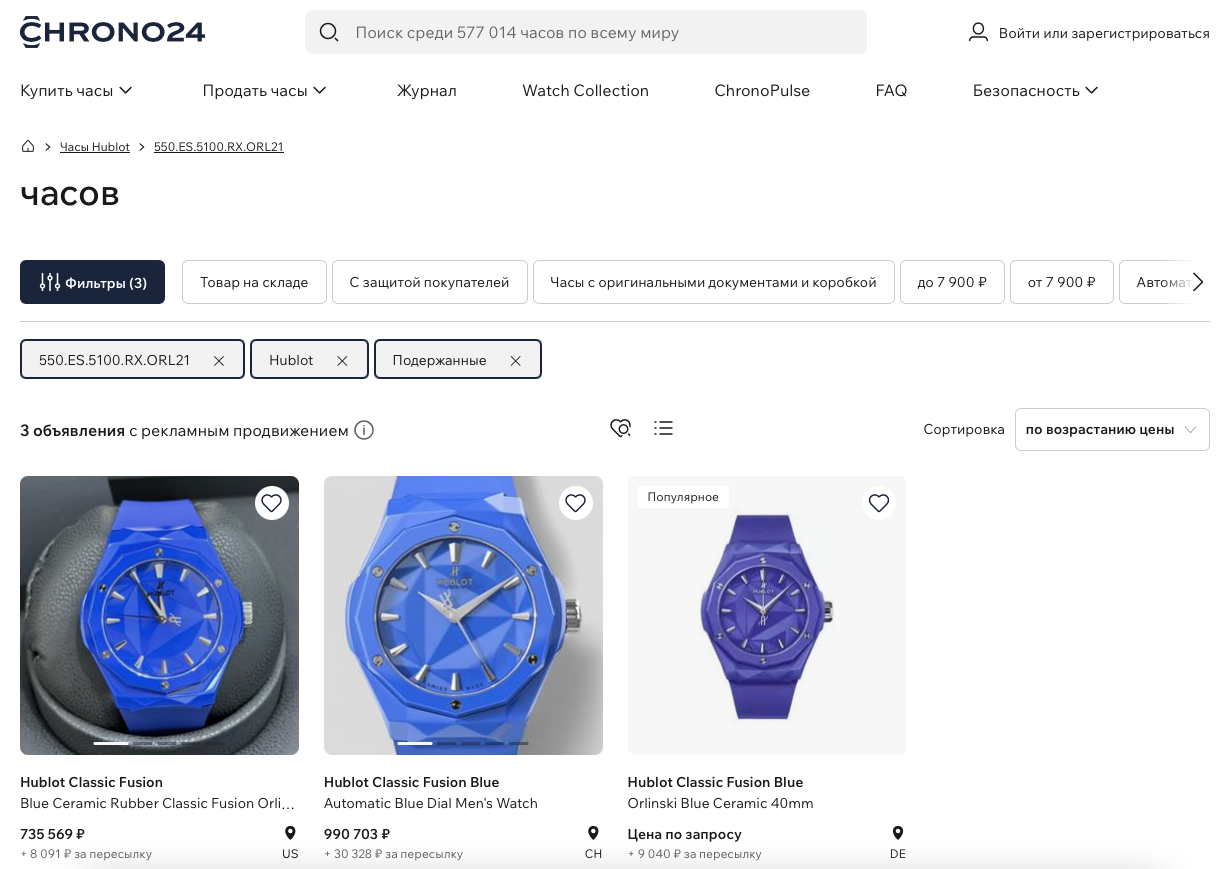
Task: Click the Часы Hublot breadcrumb link
Action: (x=95, y=147)
